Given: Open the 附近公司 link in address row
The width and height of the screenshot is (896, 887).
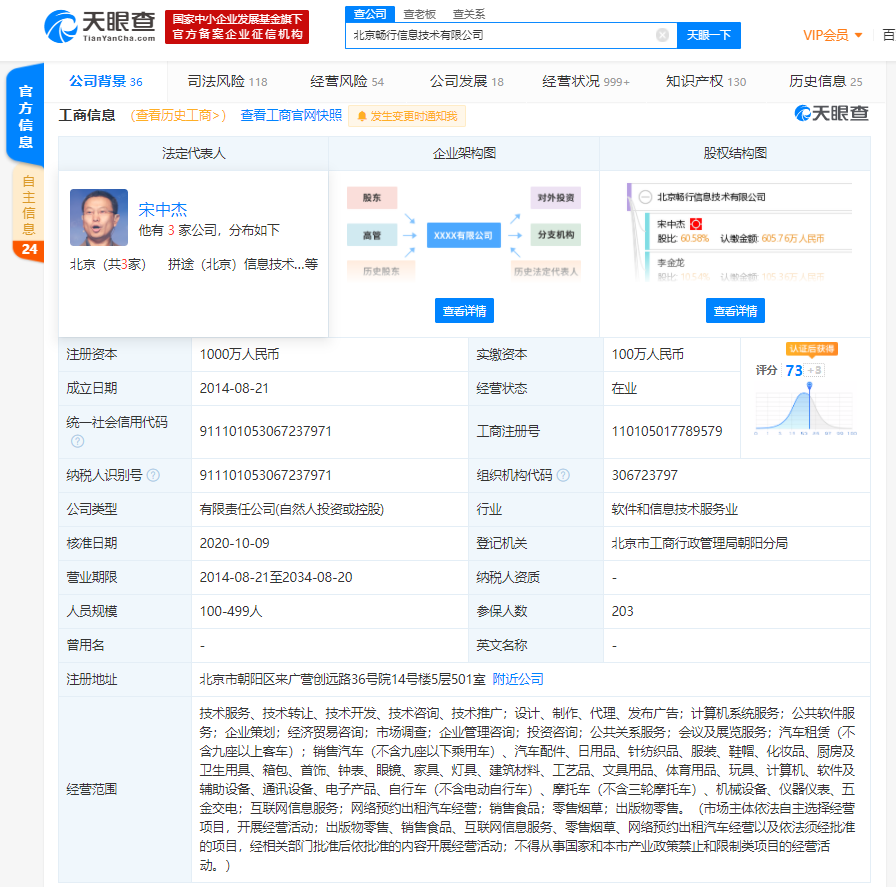Looking at the screenshot, I should click(x=518, y=679).
